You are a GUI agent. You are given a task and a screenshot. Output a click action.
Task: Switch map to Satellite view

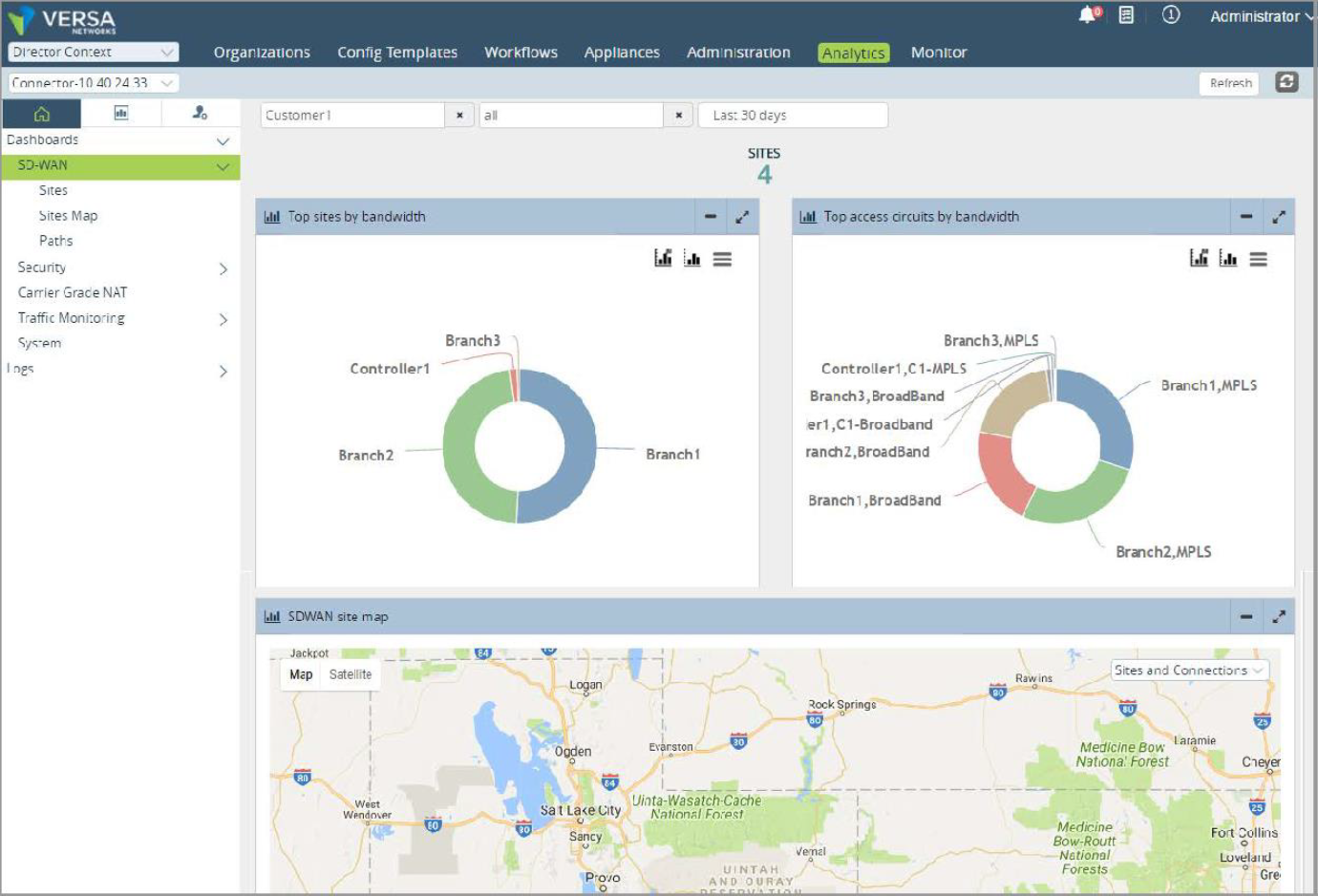(351, 674)
